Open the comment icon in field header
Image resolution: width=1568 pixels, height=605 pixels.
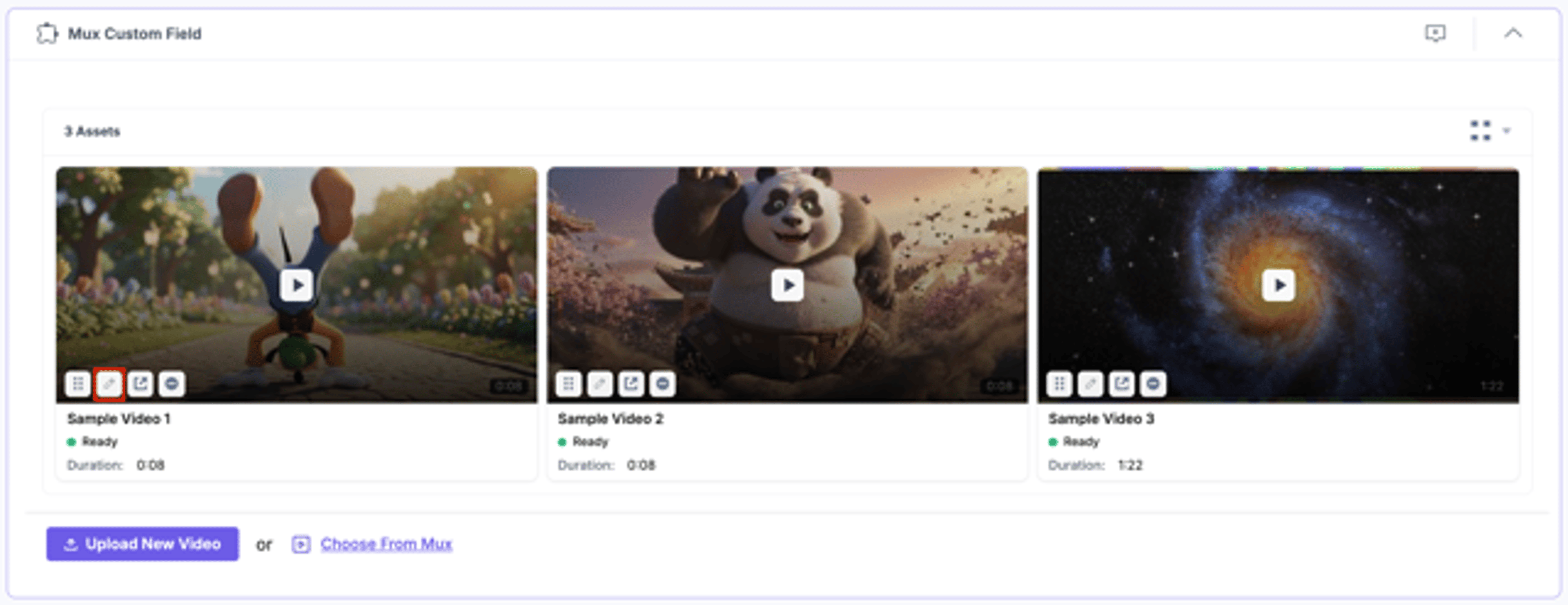tap(1435, 33)
